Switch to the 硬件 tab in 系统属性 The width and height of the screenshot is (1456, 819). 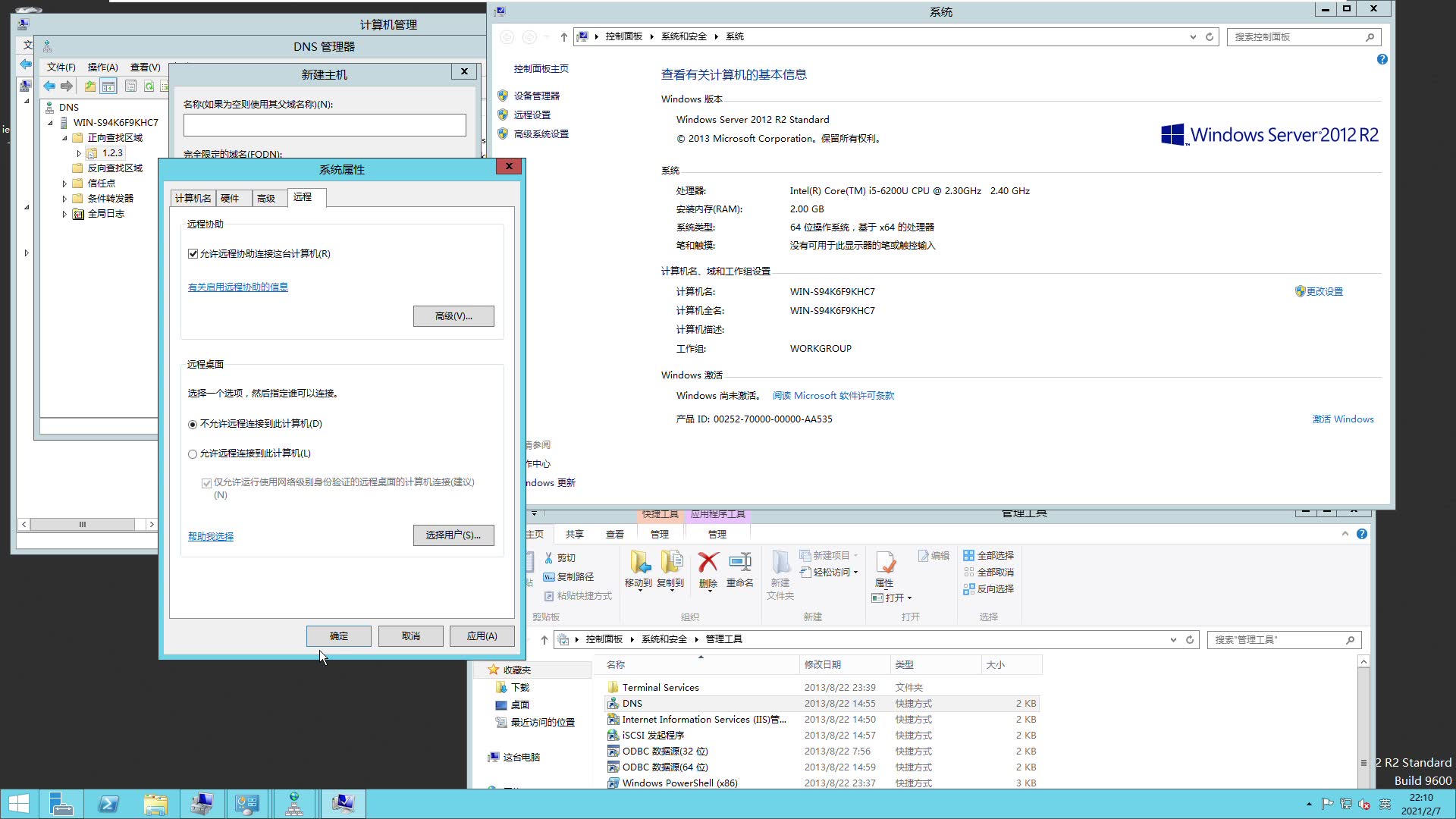[x=231, y=198]
